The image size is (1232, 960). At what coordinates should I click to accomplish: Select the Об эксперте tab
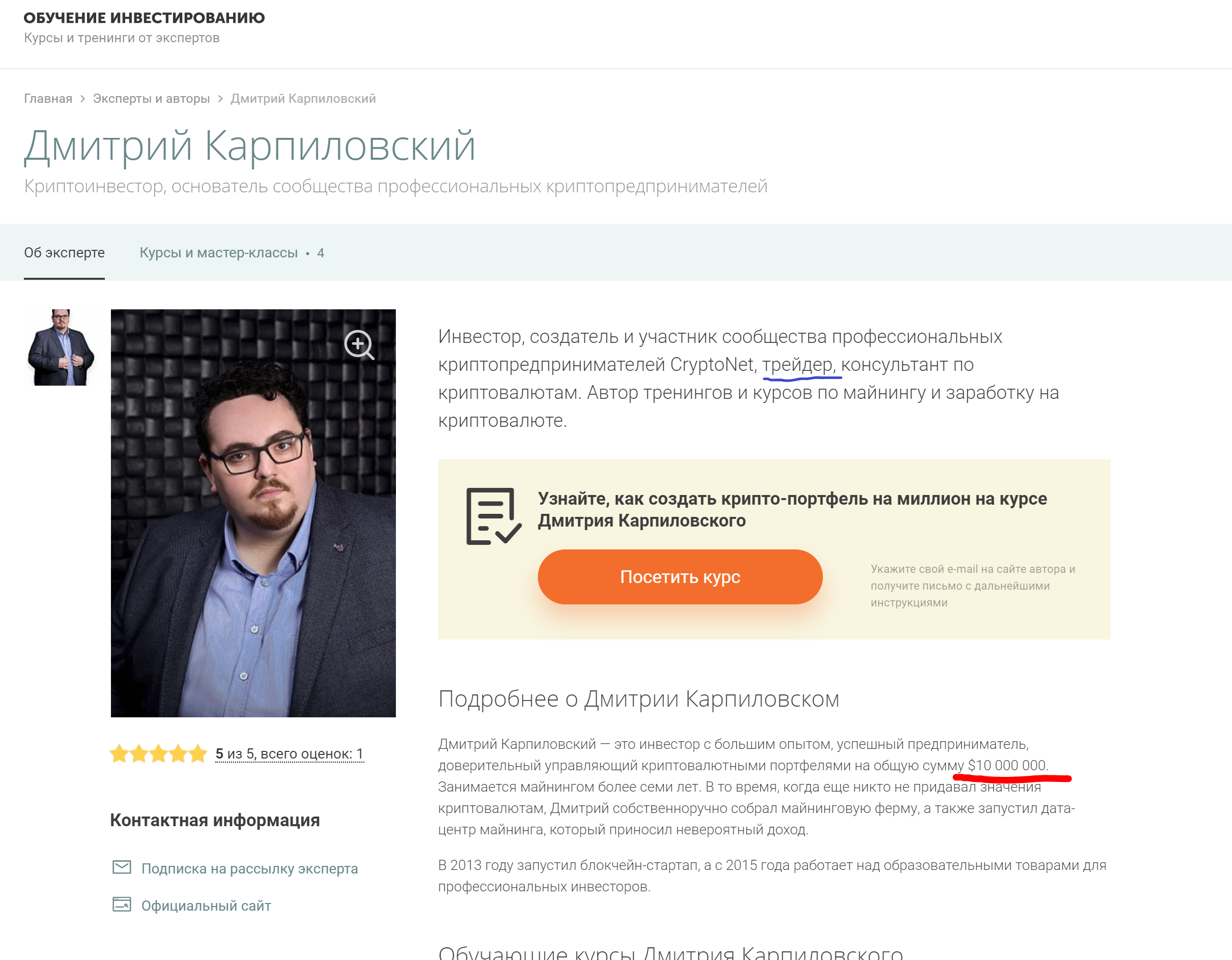tap(64, 253)
